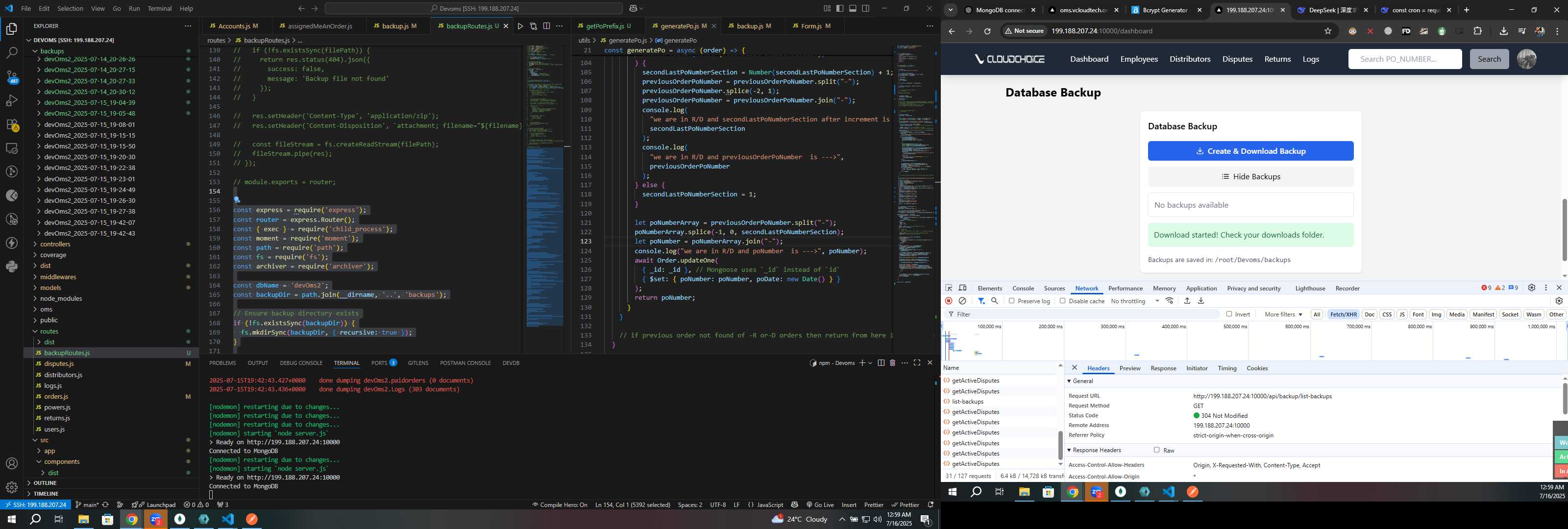This screenshot has height=529, width=1568.
Task: Switch to the generatePo.js editor tab
Action: click(x=679, y=26)
